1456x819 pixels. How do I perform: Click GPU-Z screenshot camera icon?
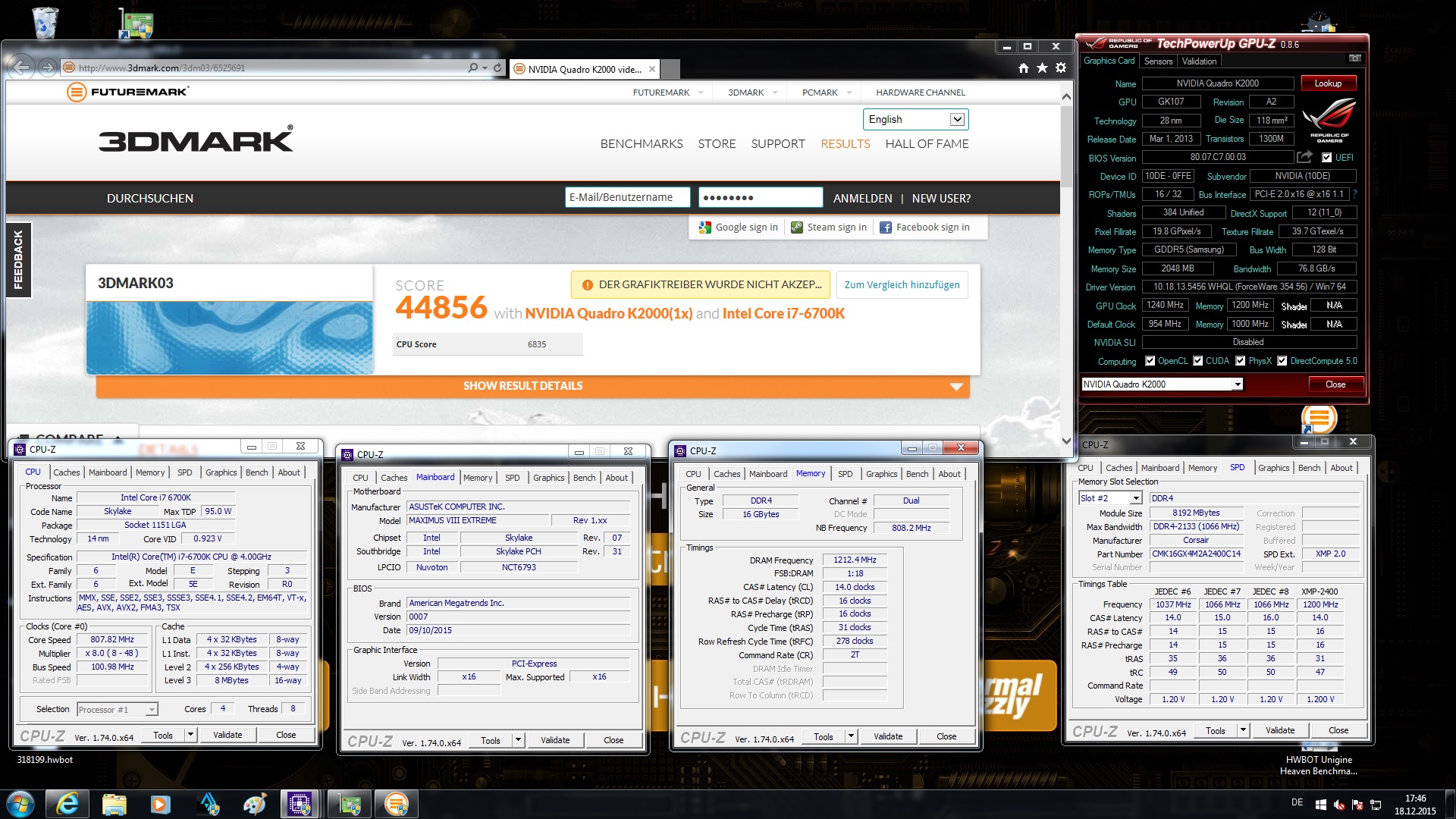[1354, 59]
